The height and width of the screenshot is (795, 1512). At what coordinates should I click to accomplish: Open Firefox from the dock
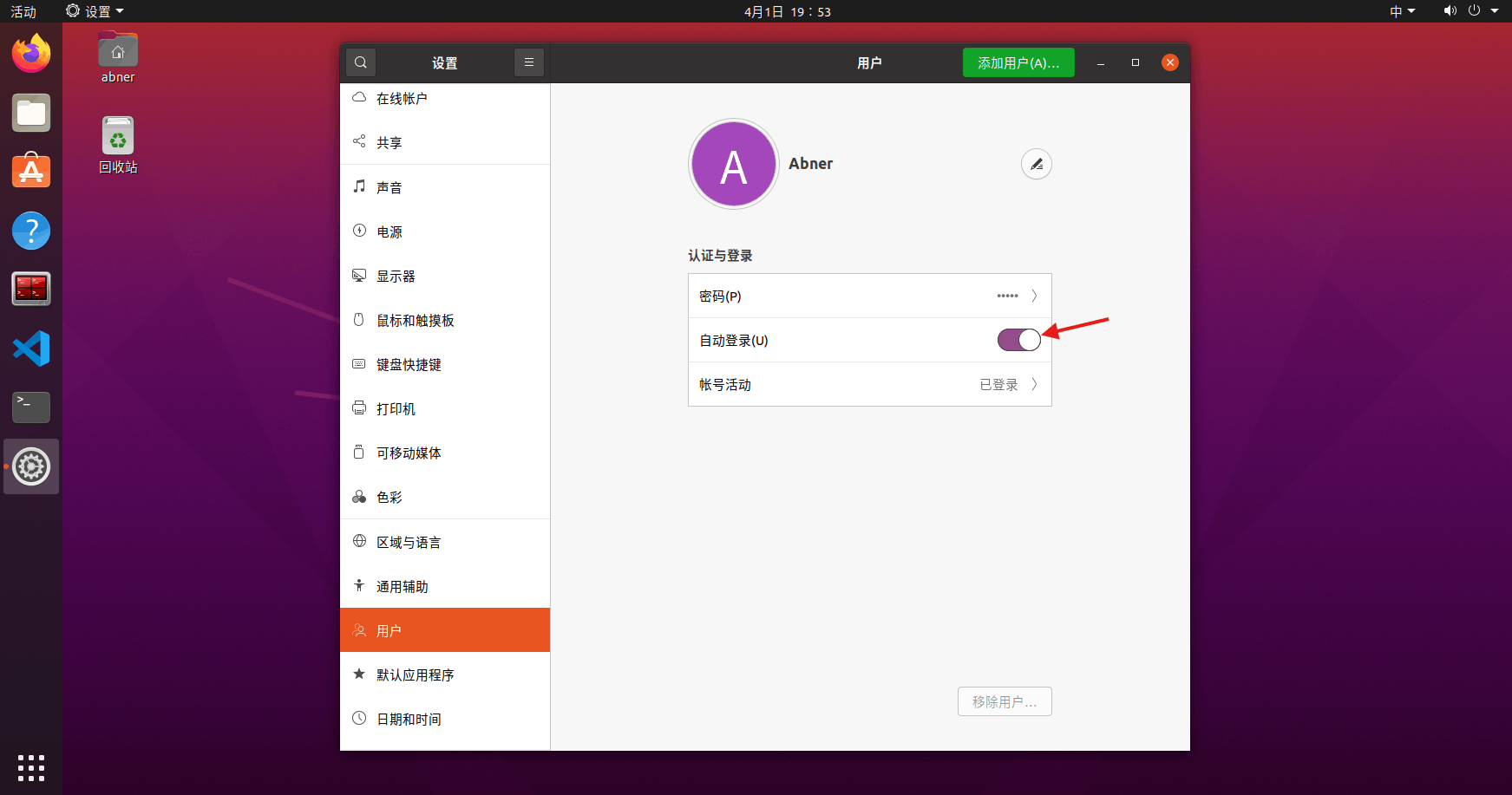(x=31, y=54)
